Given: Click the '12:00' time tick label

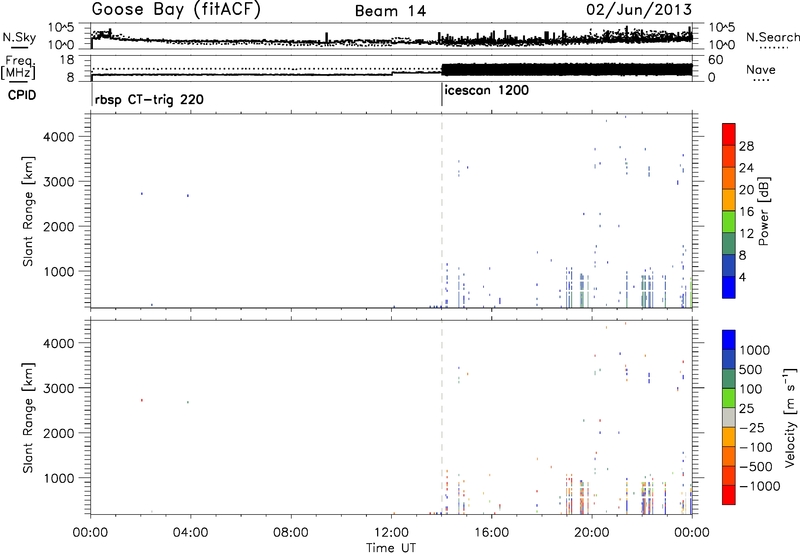Looking at the screenshot, I should [x=391, y=533].
